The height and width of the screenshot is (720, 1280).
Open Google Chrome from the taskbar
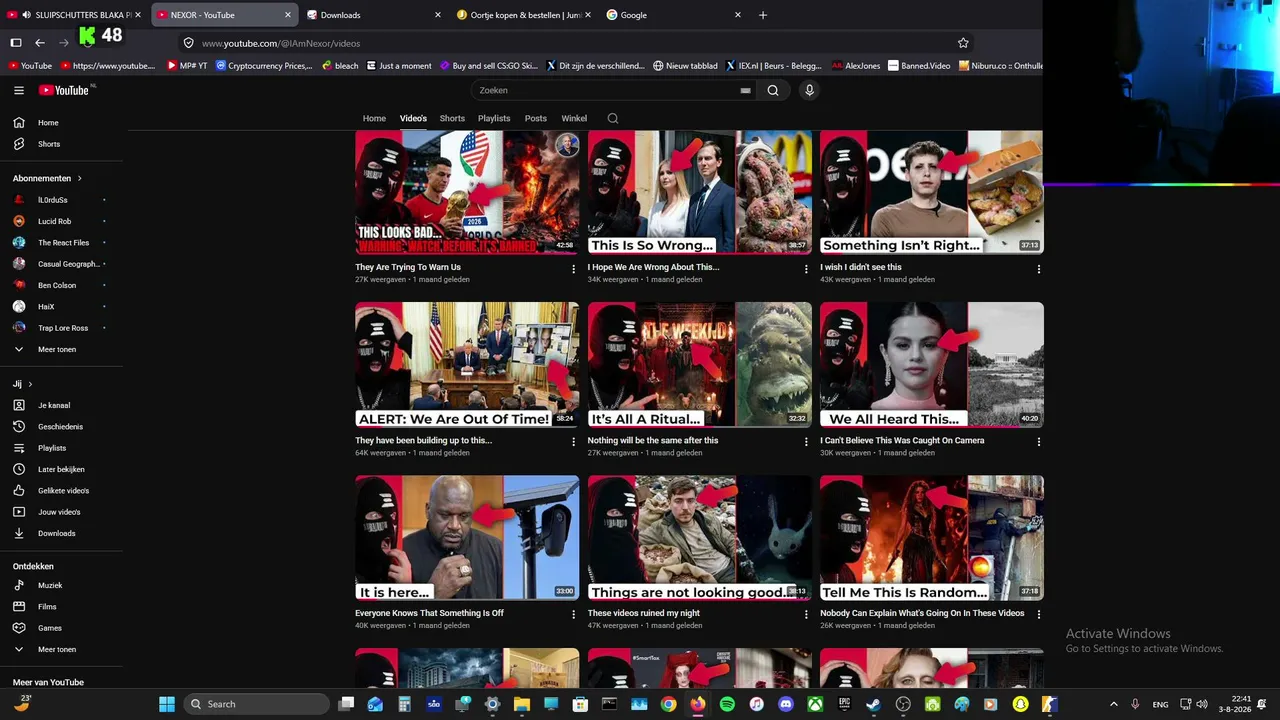(x=668, y=704)
